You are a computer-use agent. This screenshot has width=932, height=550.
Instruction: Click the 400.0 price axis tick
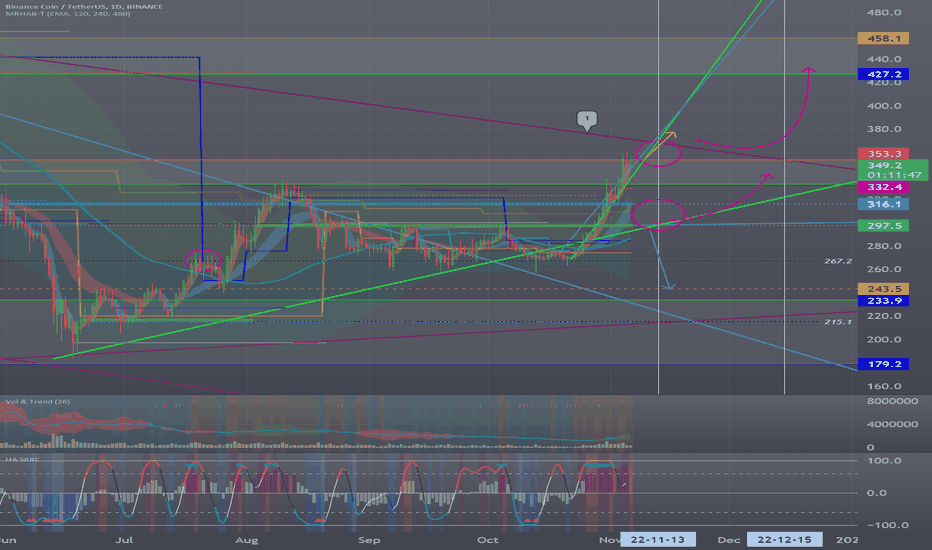(x=884, y=106)
